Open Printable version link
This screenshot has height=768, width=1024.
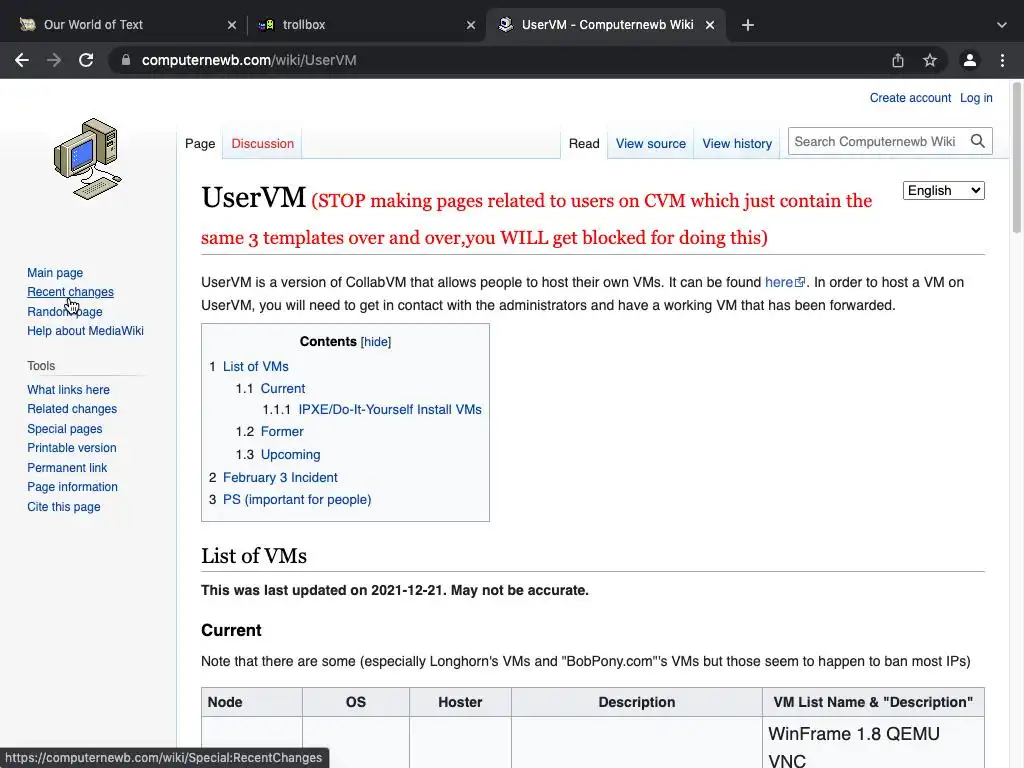[72, 448]
